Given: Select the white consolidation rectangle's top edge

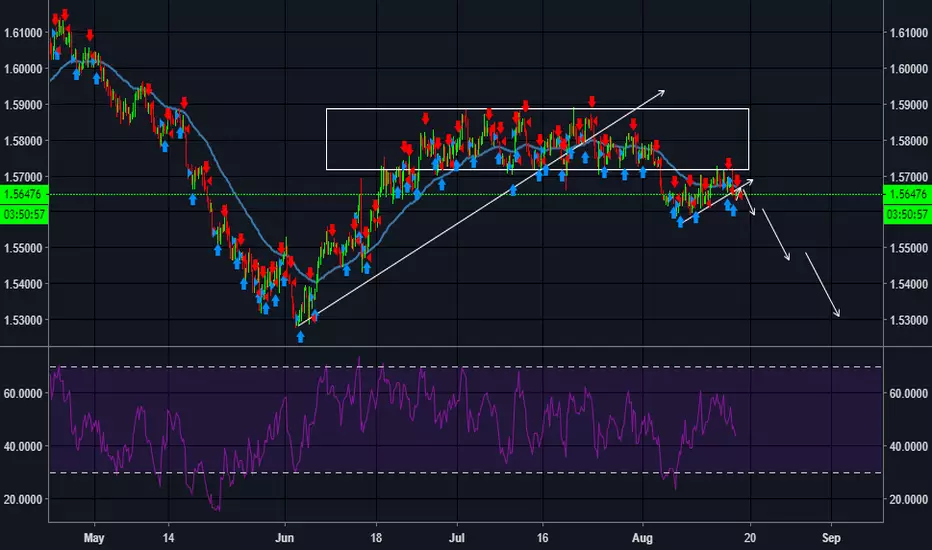Looking at the screenshot, I should [x=537, y=109].
